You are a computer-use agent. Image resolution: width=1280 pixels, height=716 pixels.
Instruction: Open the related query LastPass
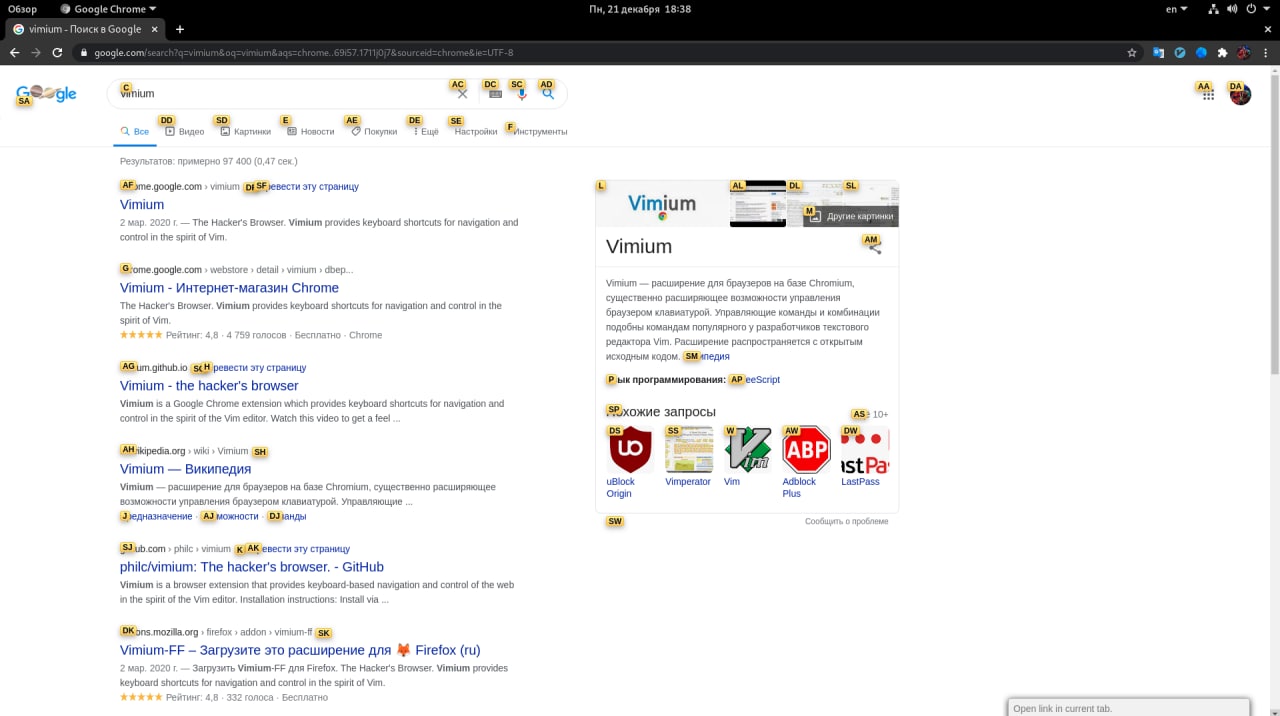pos(864,457)
